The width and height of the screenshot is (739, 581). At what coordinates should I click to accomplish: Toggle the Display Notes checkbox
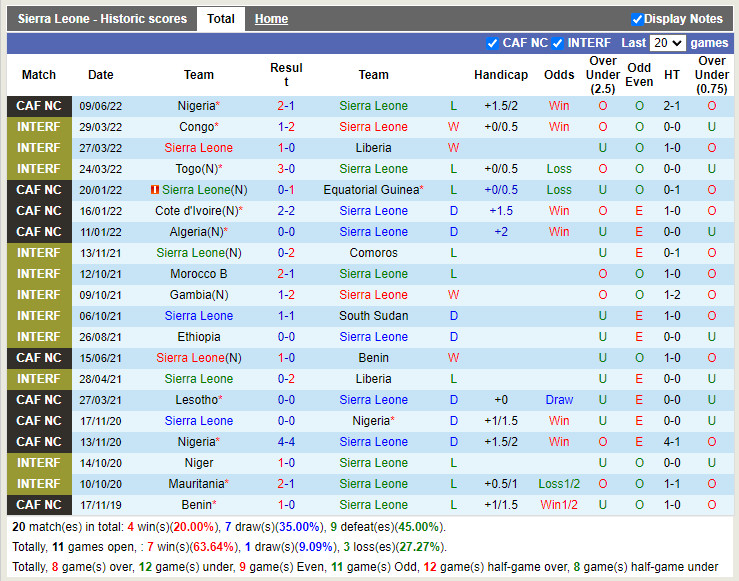[637, 19]
